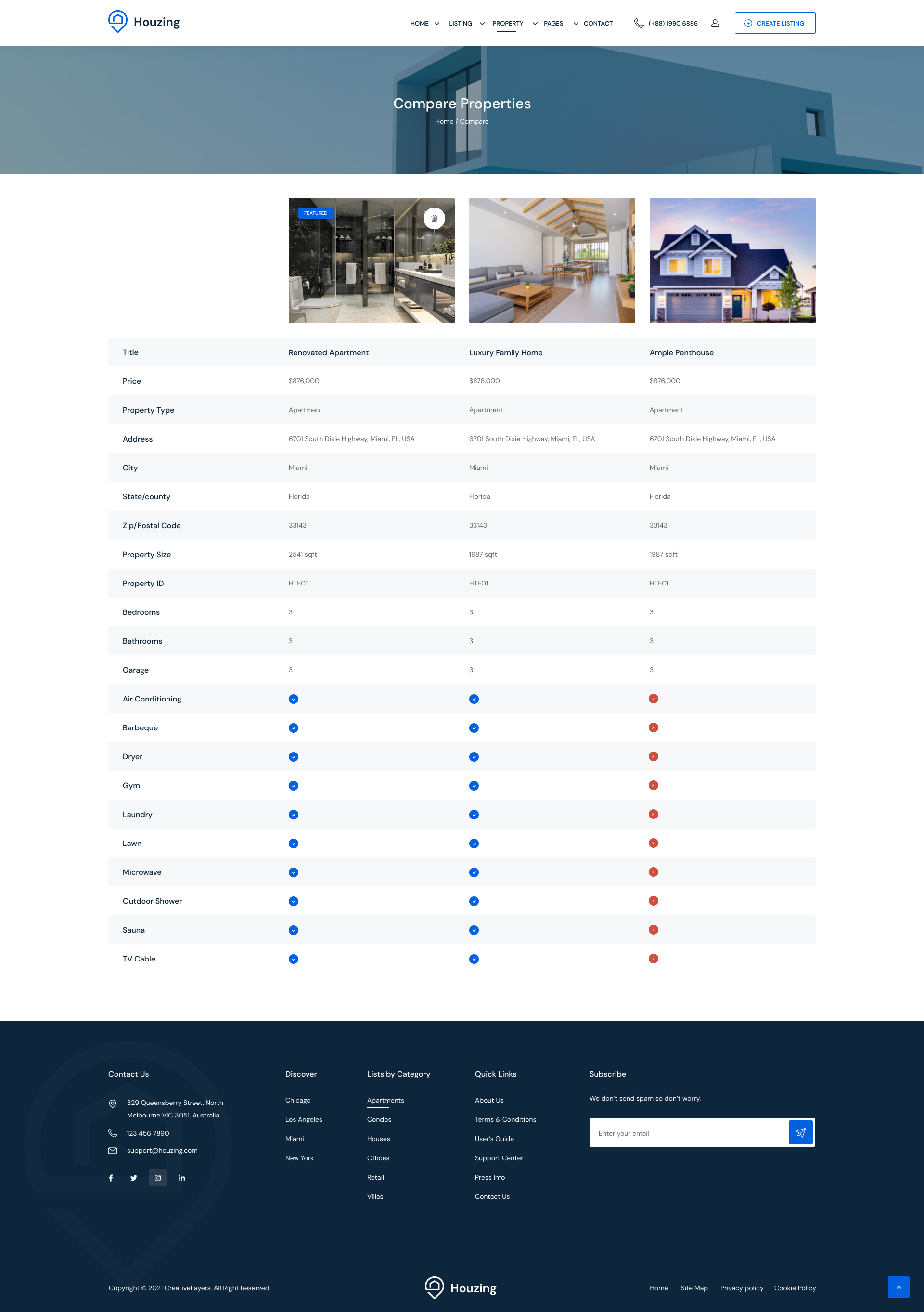The width and height of the screenshot is (924, 1312).
Task: Click Air Conditioning checkmark for Renovated Apartment
Action: coord(294,699)
